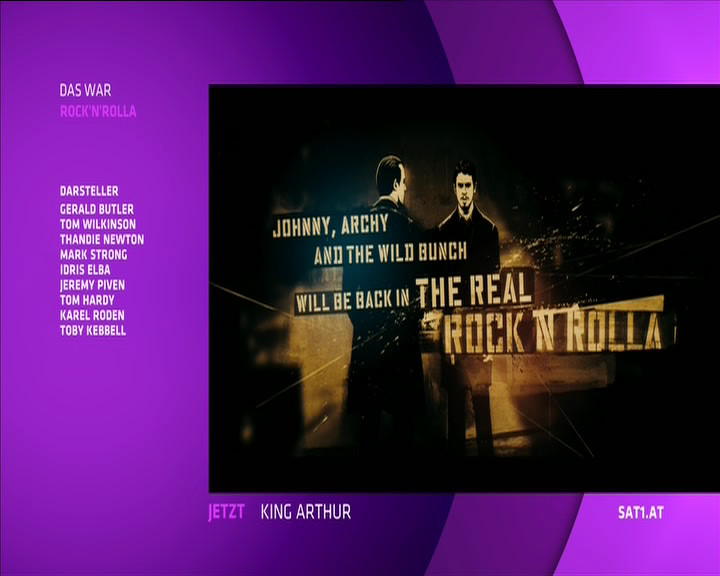Viewport: 720px width, 576px height.
Task: Select the purple 'ROCK'N'ROLLA' title text
Action: (x=98, y=111)
